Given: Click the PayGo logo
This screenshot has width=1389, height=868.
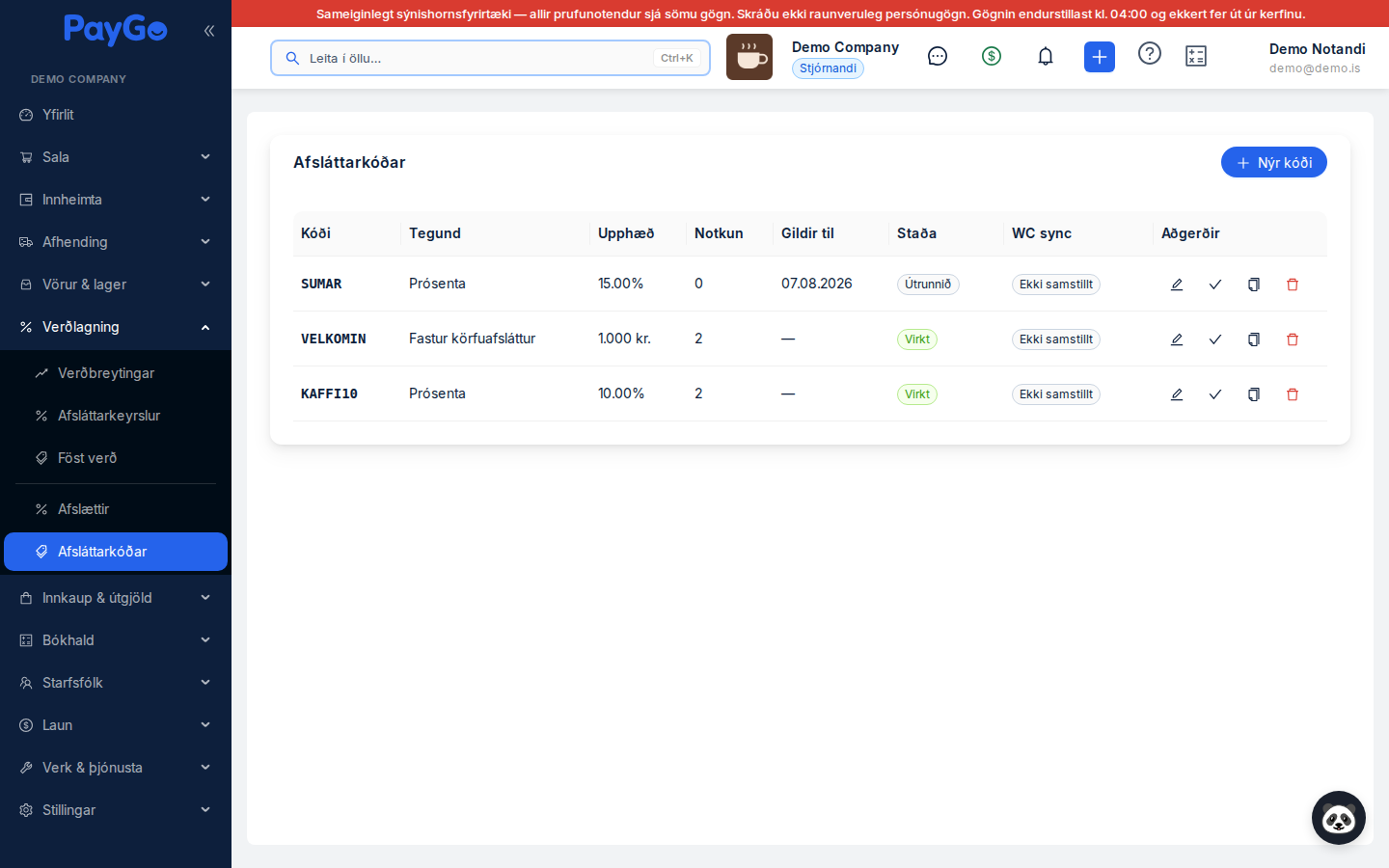Looking at the screenshot, I should pyautogui.click(x=116, y=30).
